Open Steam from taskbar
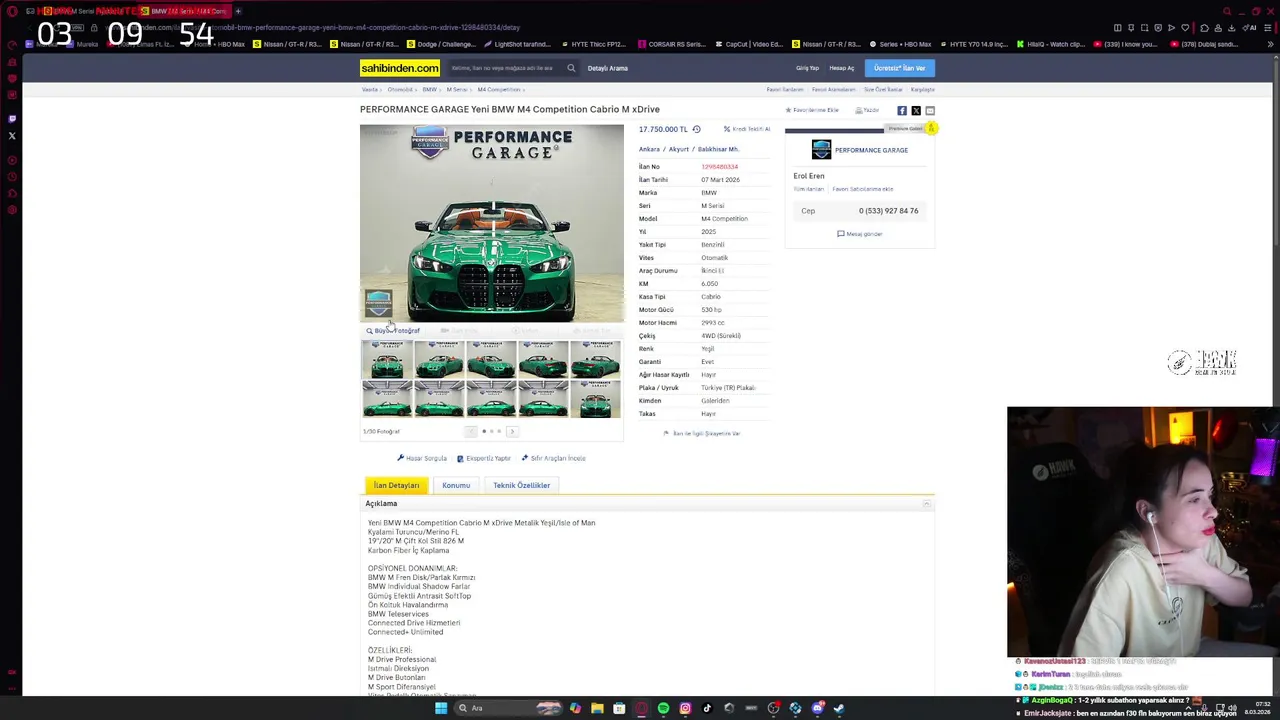 (839, 708)
